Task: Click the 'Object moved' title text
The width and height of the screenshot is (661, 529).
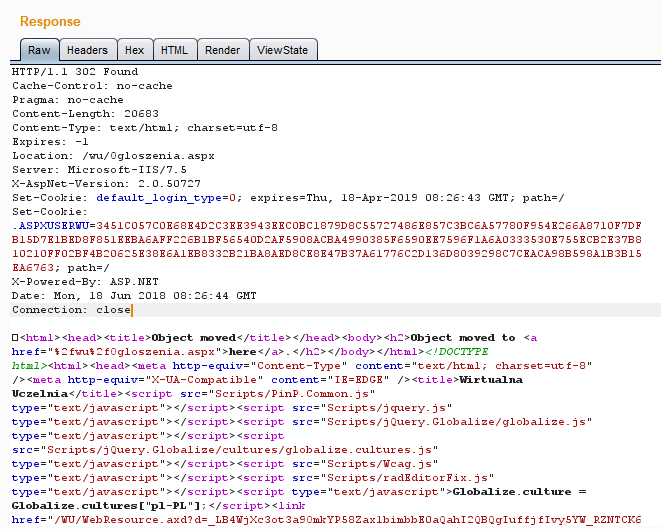Action: pos(193,338)
